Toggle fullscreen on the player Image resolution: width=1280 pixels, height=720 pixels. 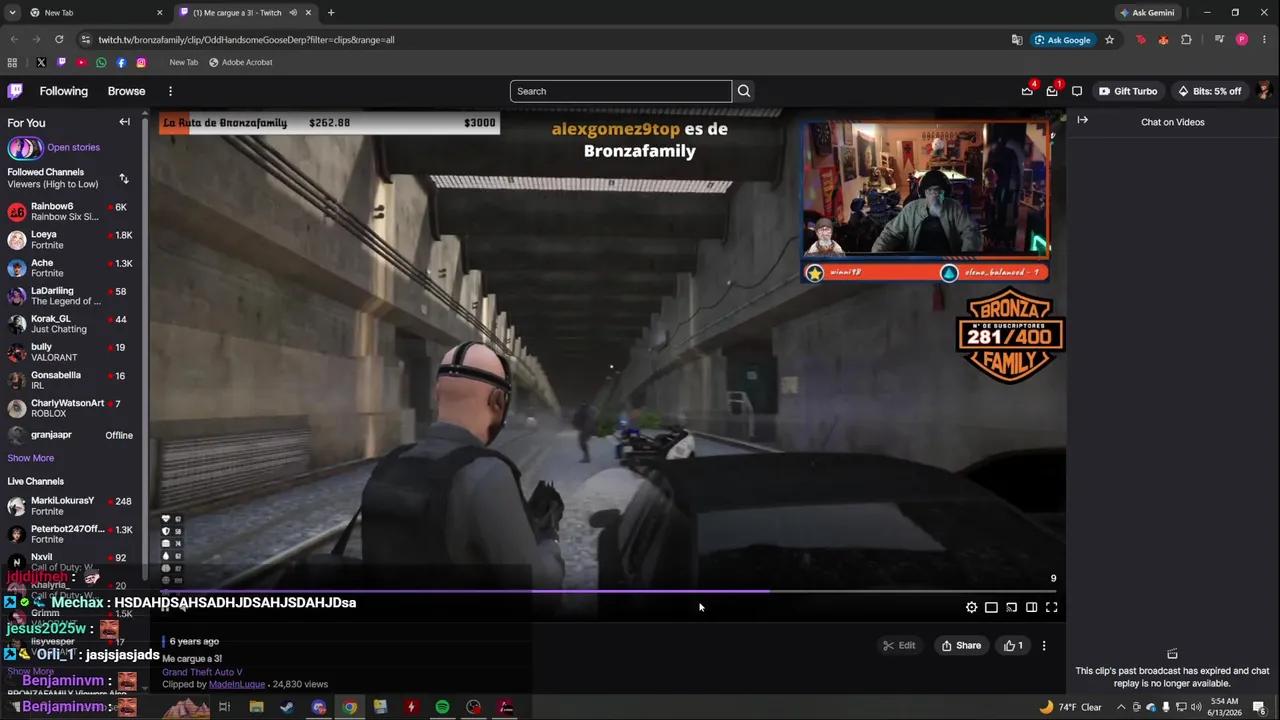[1051, 607]
